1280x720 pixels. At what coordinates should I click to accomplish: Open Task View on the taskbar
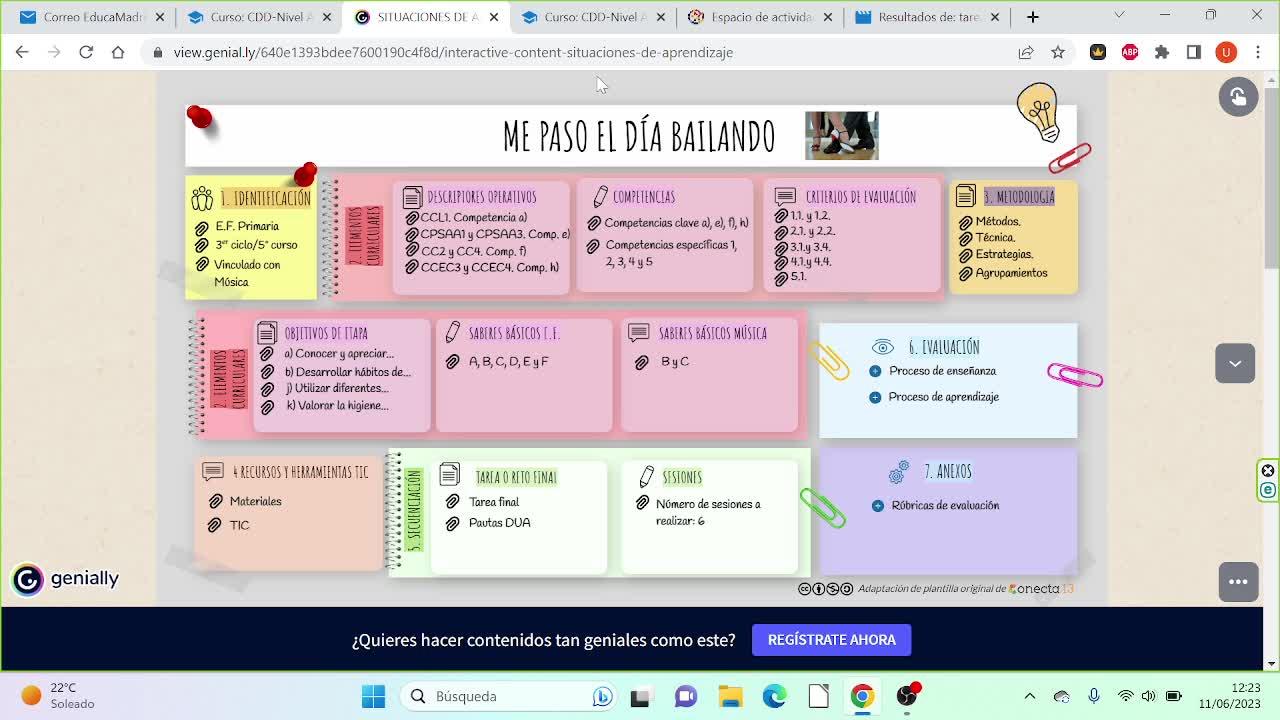coord(640,696)
